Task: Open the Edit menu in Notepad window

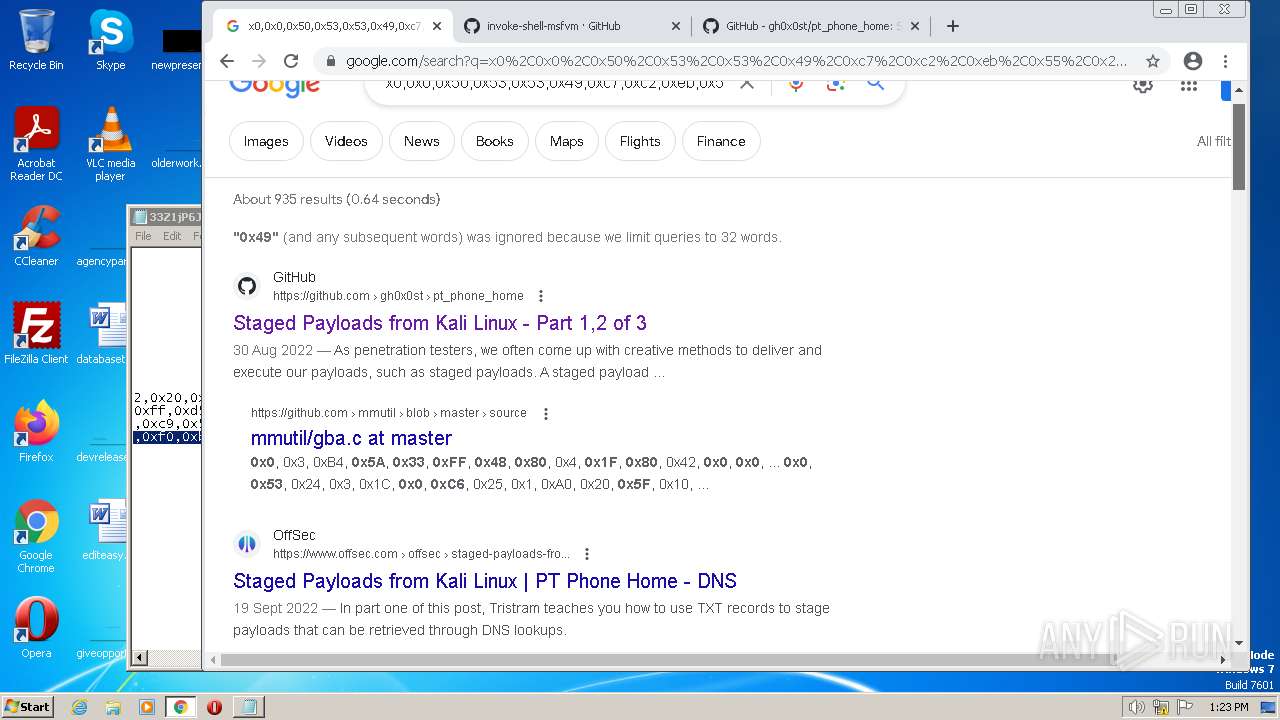Action: point(172,236)
